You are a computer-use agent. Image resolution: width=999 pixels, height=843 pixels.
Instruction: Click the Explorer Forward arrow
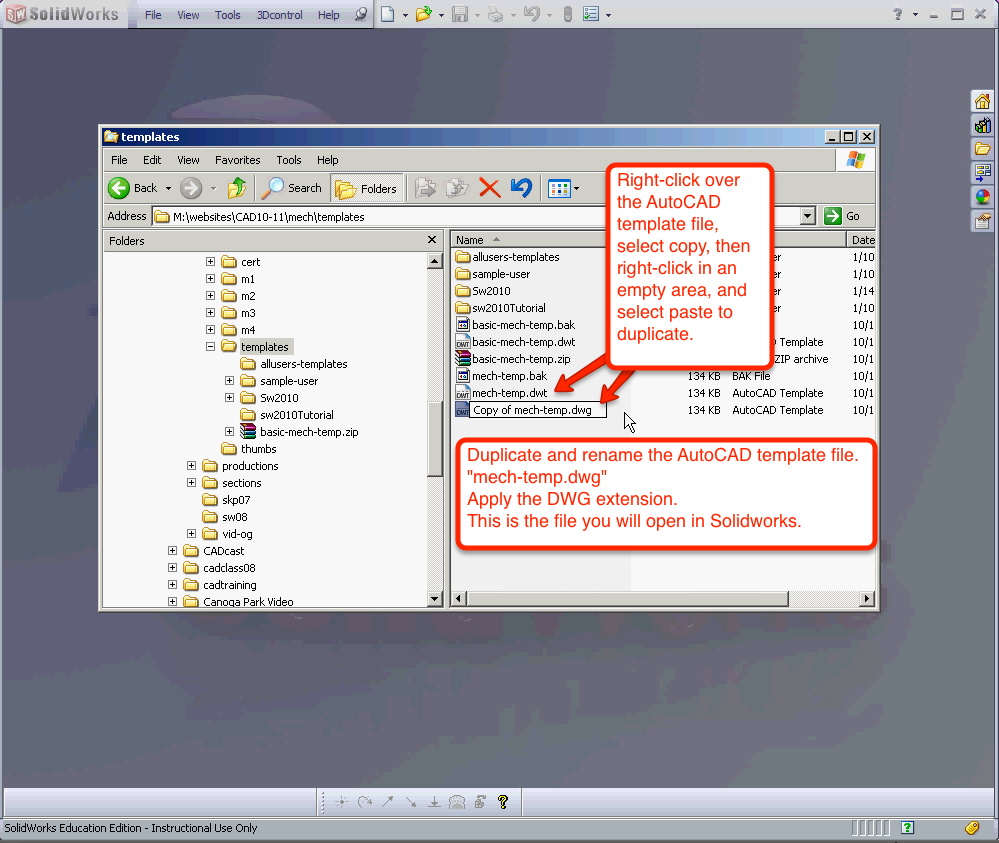click(191, 188)
